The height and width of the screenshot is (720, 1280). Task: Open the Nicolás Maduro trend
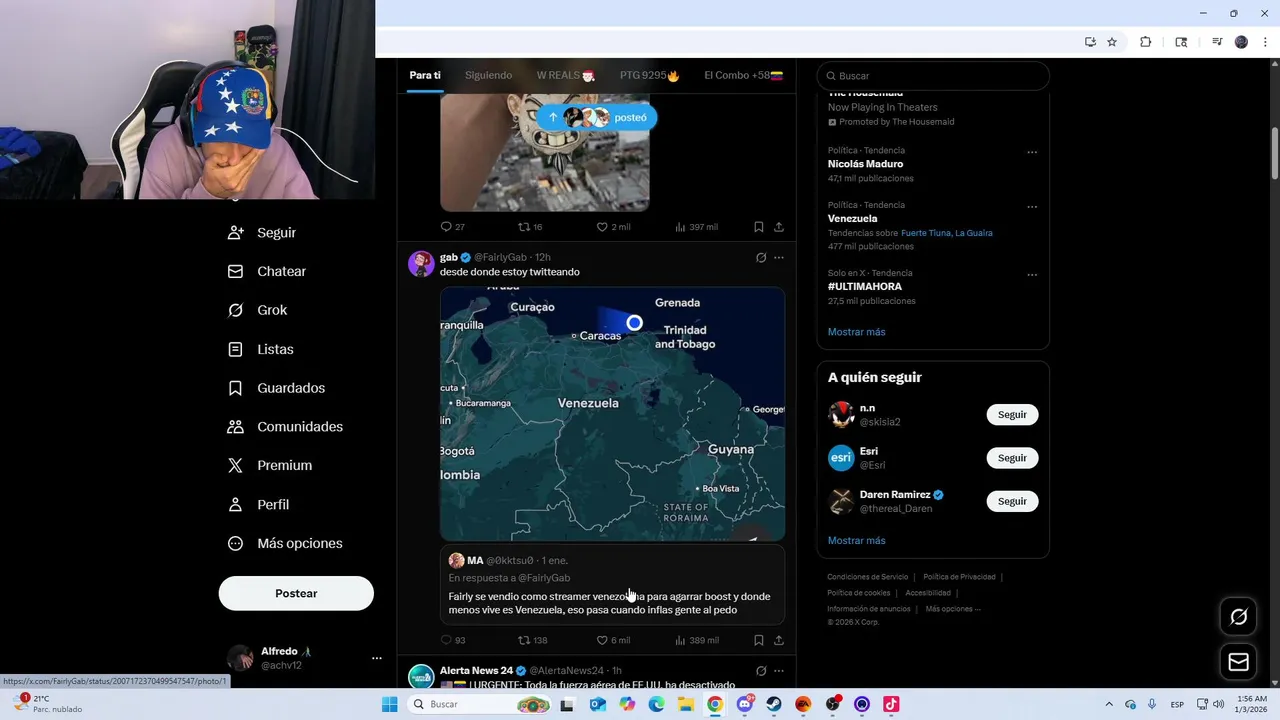point(865,164)
